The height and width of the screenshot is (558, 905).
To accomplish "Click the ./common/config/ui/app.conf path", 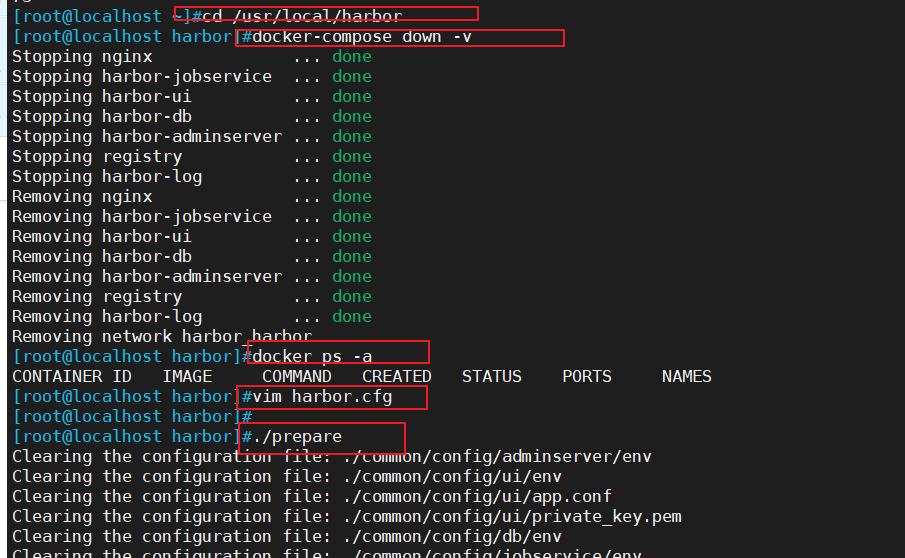I will pyautogui.click(x=477, y=497).
